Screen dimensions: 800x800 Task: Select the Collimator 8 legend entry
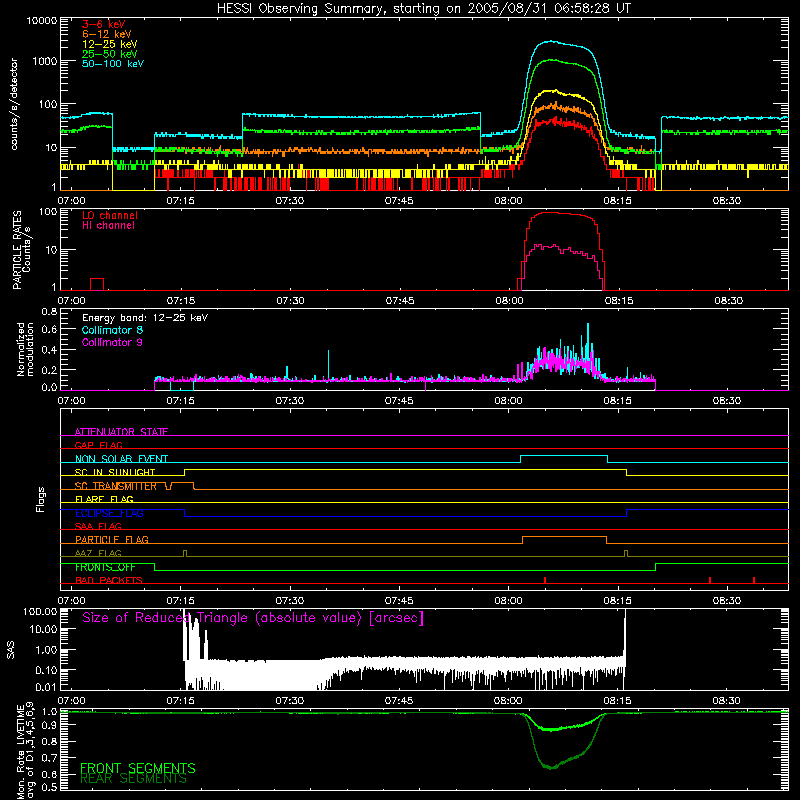click(112, 330)
